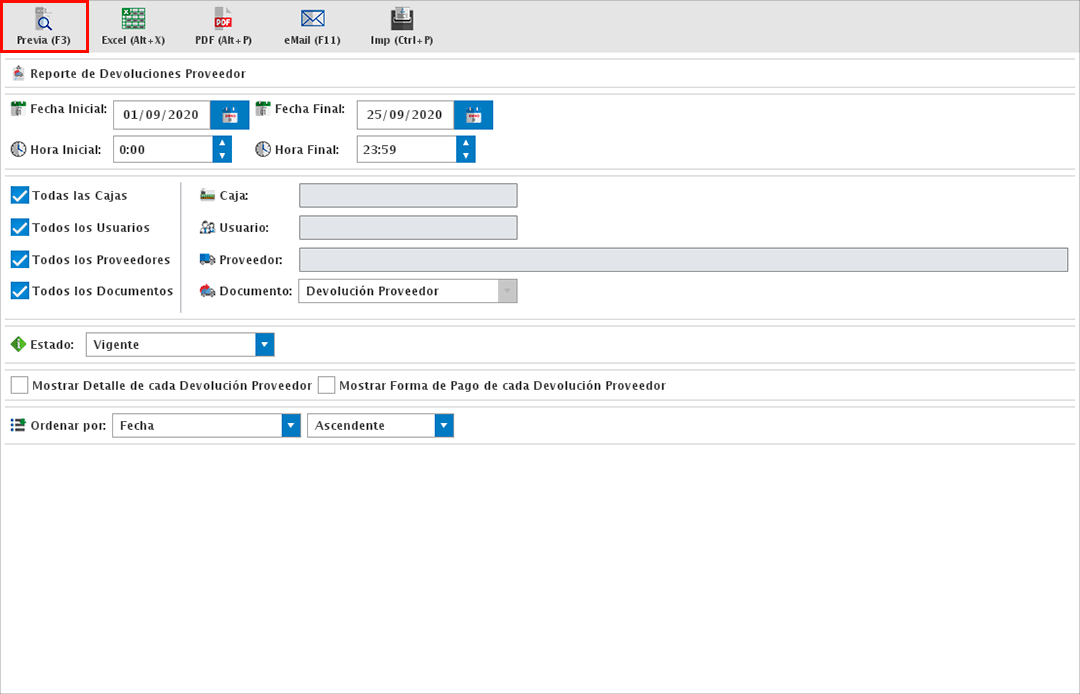Export report using PDF (Alt+P) icon
1080x694 pixels.
pyautogui.click(x=223, y=20)
